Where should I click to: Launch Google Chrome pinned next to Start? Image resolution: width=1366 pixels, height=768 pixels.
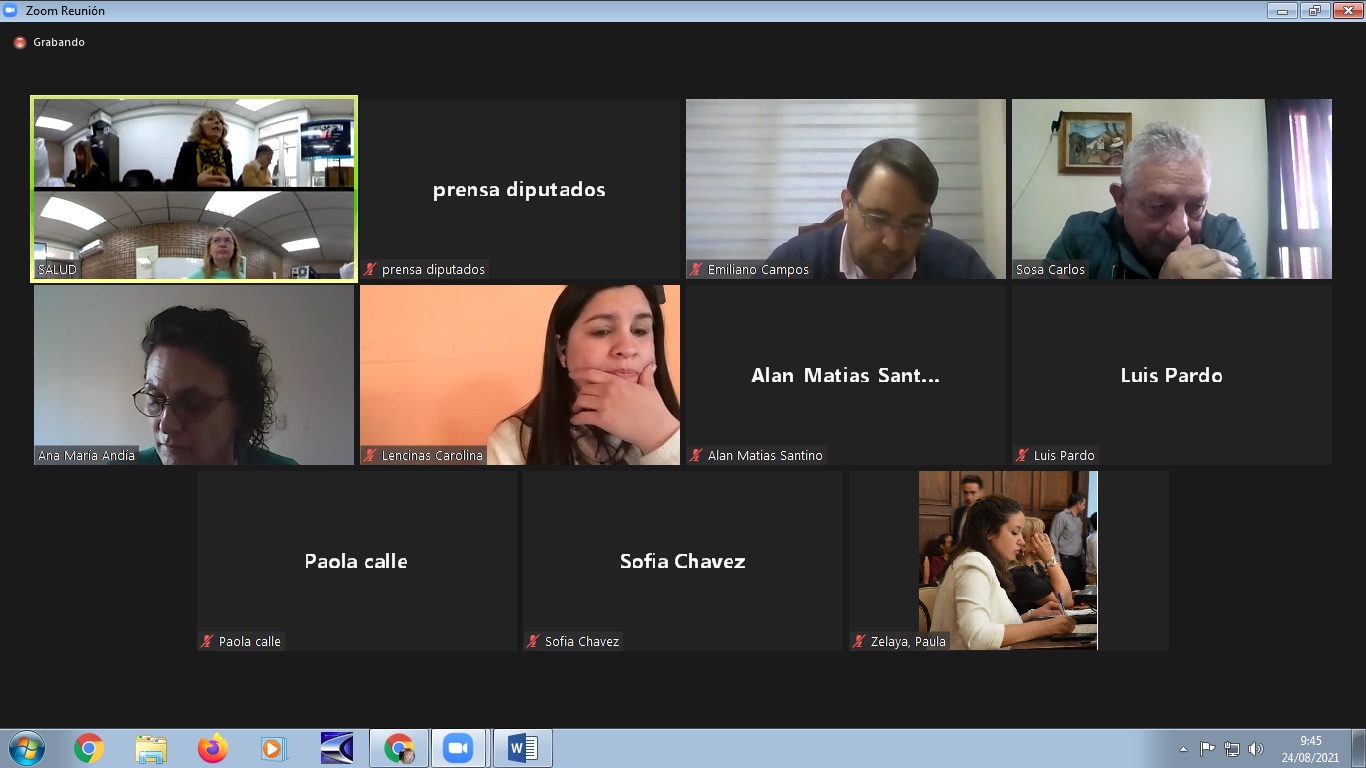click(89, 748)
